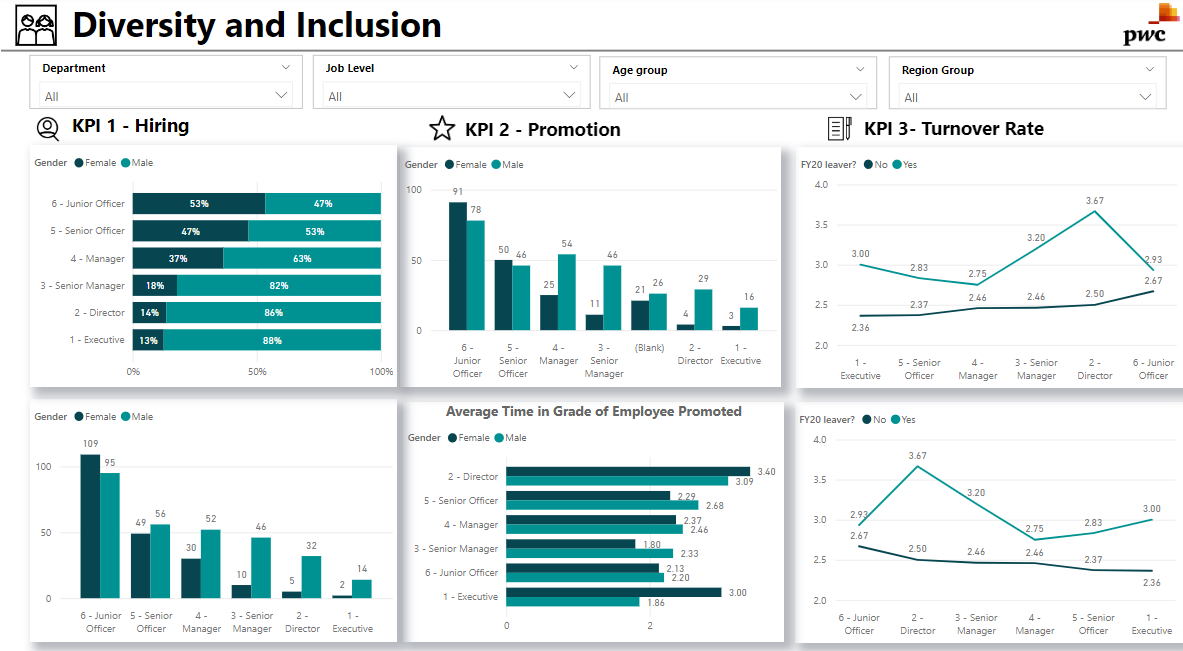The image size is (1183, 651).
Task: Click the person icon beside KPI 1 - Hiring
Action: click(x=48, y=129)
